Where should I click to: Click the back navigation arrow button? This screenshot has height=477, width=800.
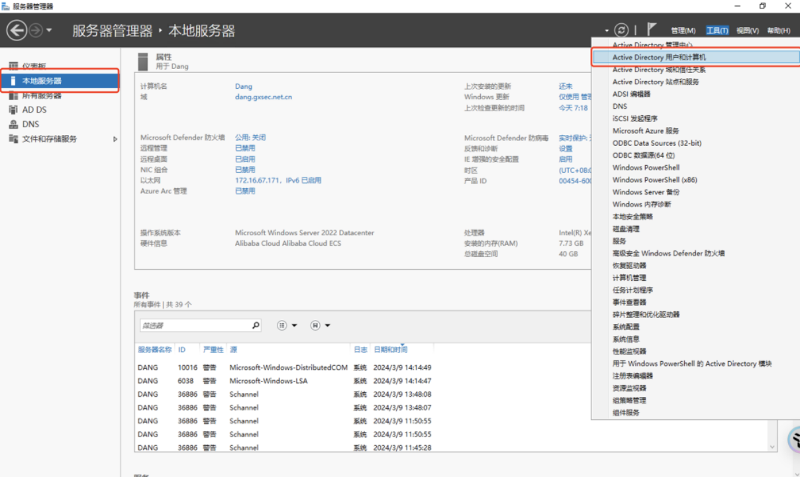pyautogui.click(x=17, y=31)
